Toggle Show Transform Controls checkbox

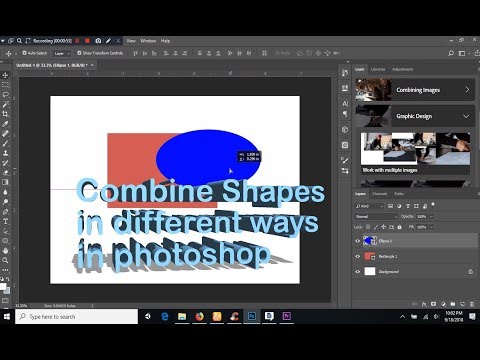coord(79,53)
